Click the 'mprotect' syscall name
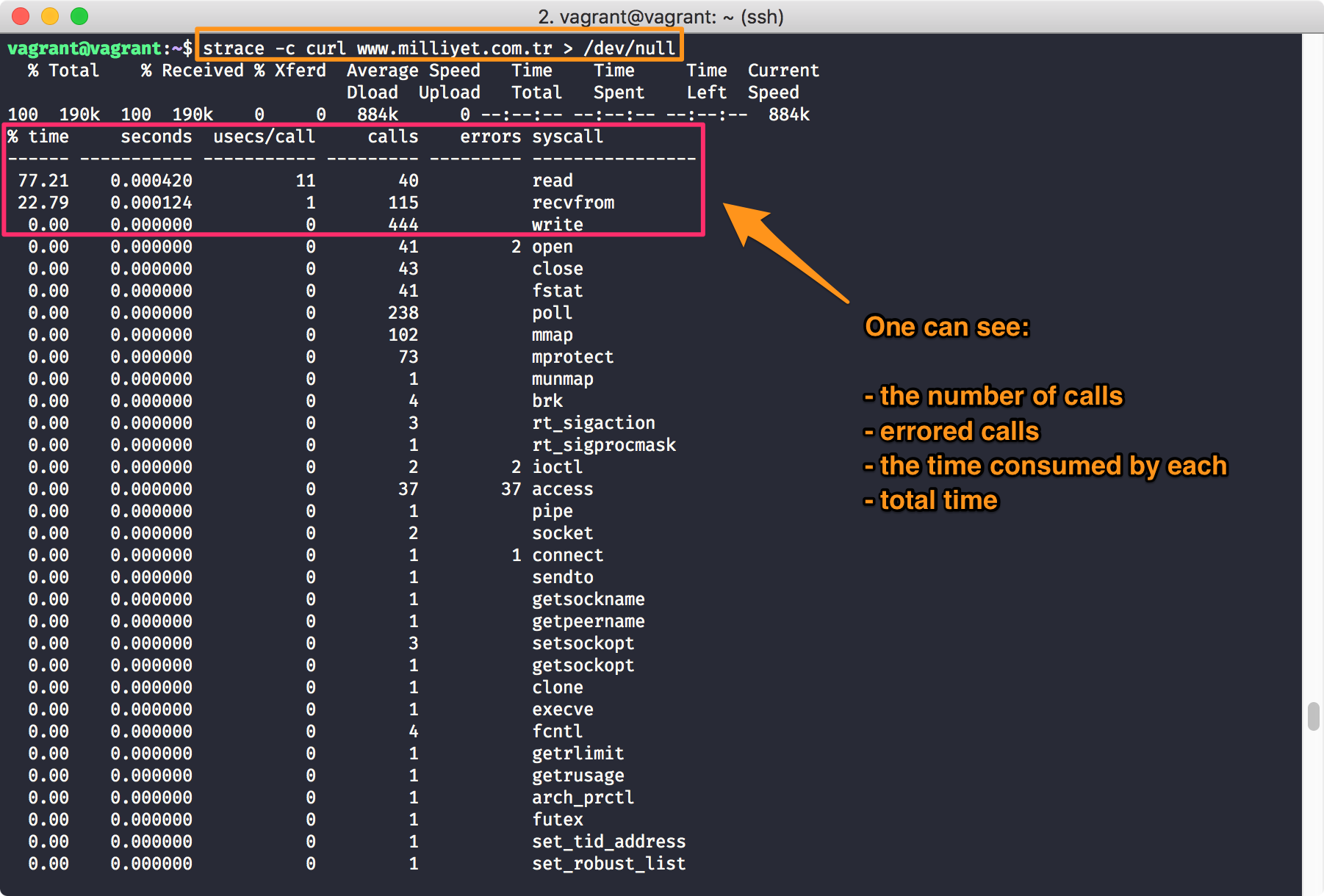Screen dimensions: 1324x896 tap(573, 357)
